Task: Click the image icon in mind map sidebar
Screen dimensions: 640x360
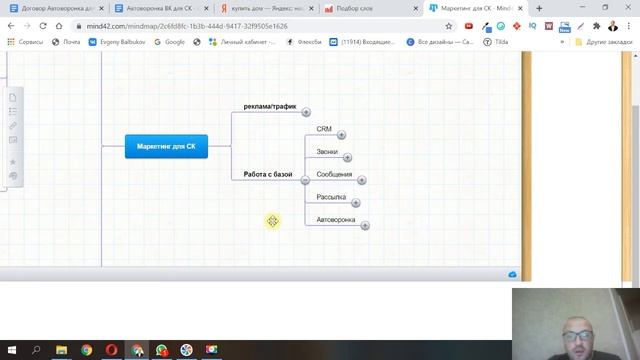Action: point(13,140)
